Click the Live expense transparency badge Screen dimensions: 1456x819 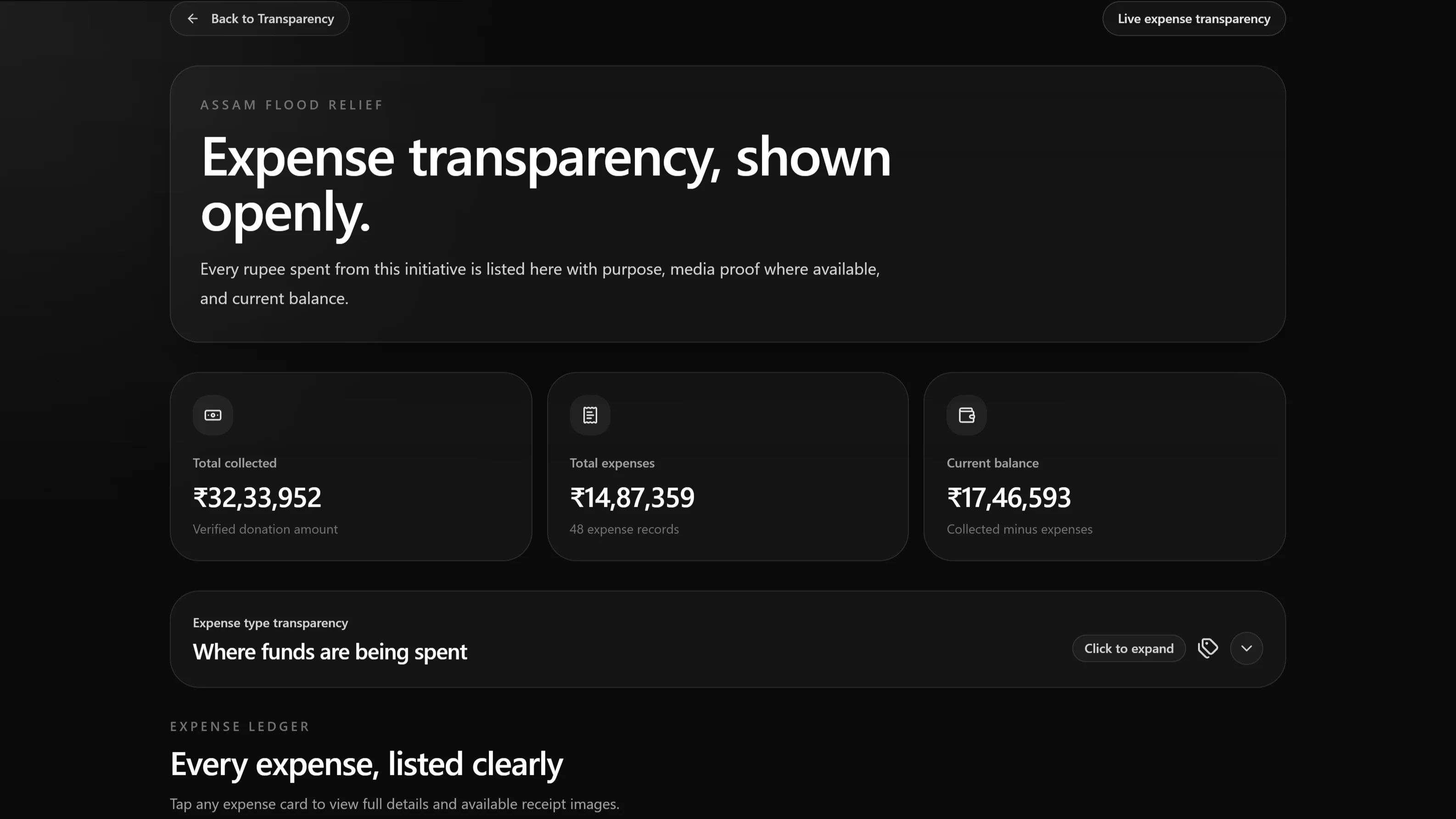click(x=1194, y=19)
